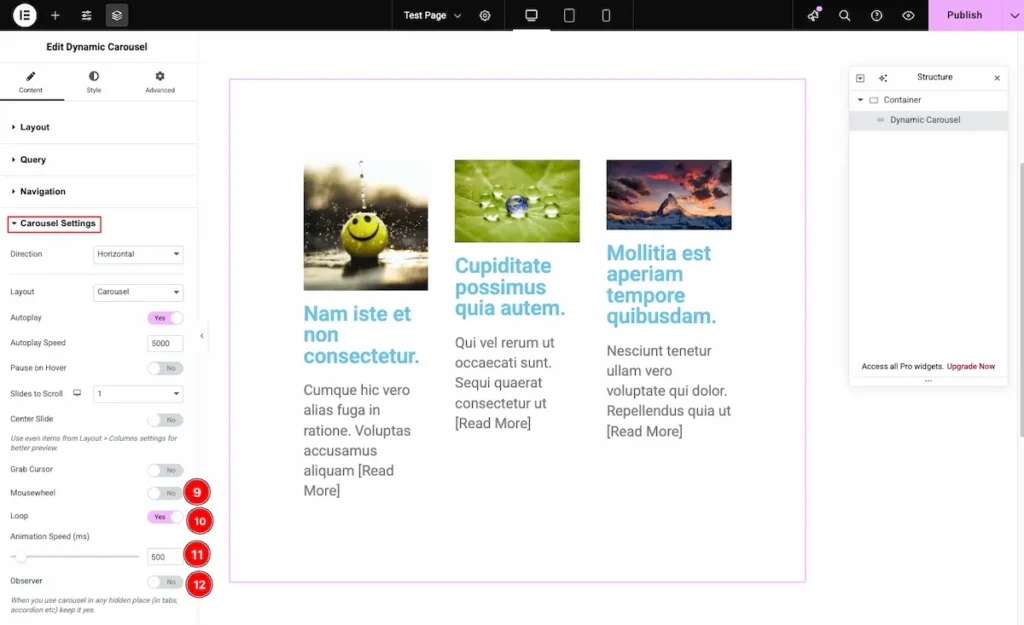Open page settings gear icon
Image resolution: width=1024 pixels, height=625 pixels.
485,16
